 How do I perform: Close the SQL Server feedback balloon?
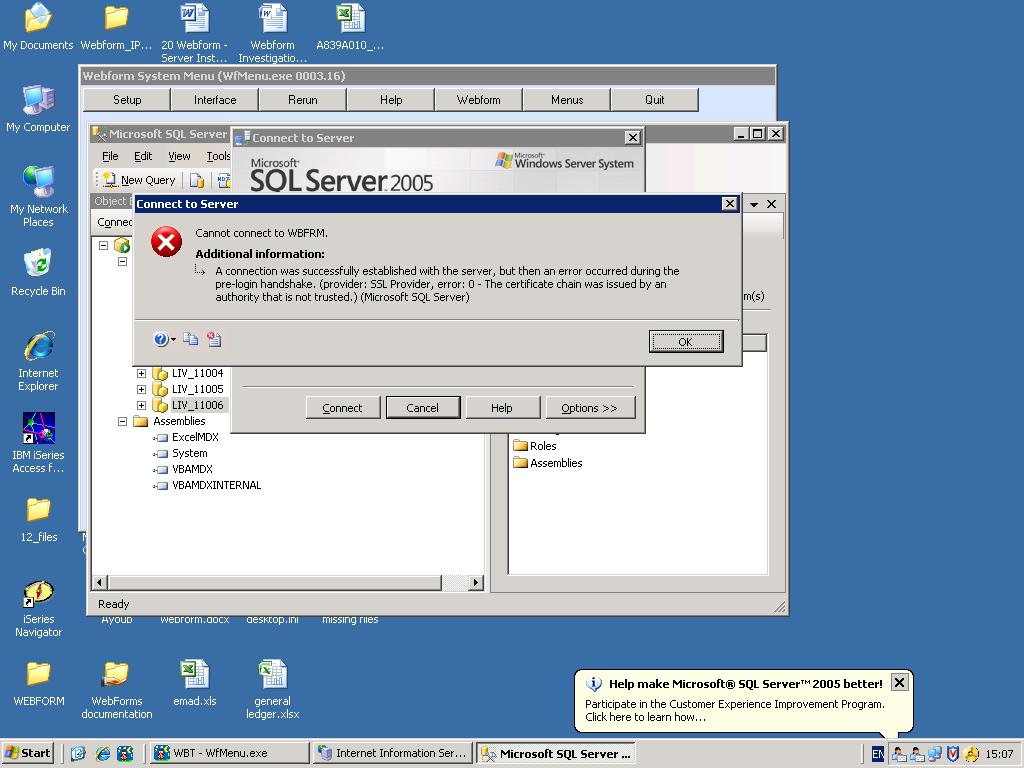click(x=899, y=683)
